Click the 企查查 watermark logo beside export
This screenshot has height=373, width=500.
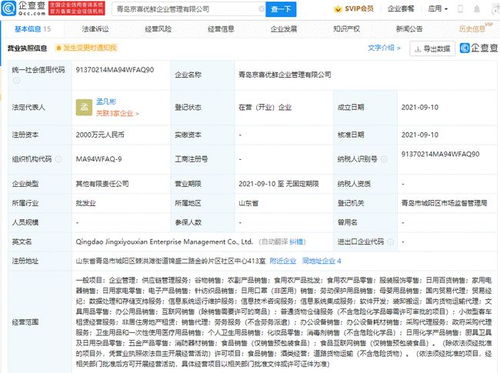479,48
